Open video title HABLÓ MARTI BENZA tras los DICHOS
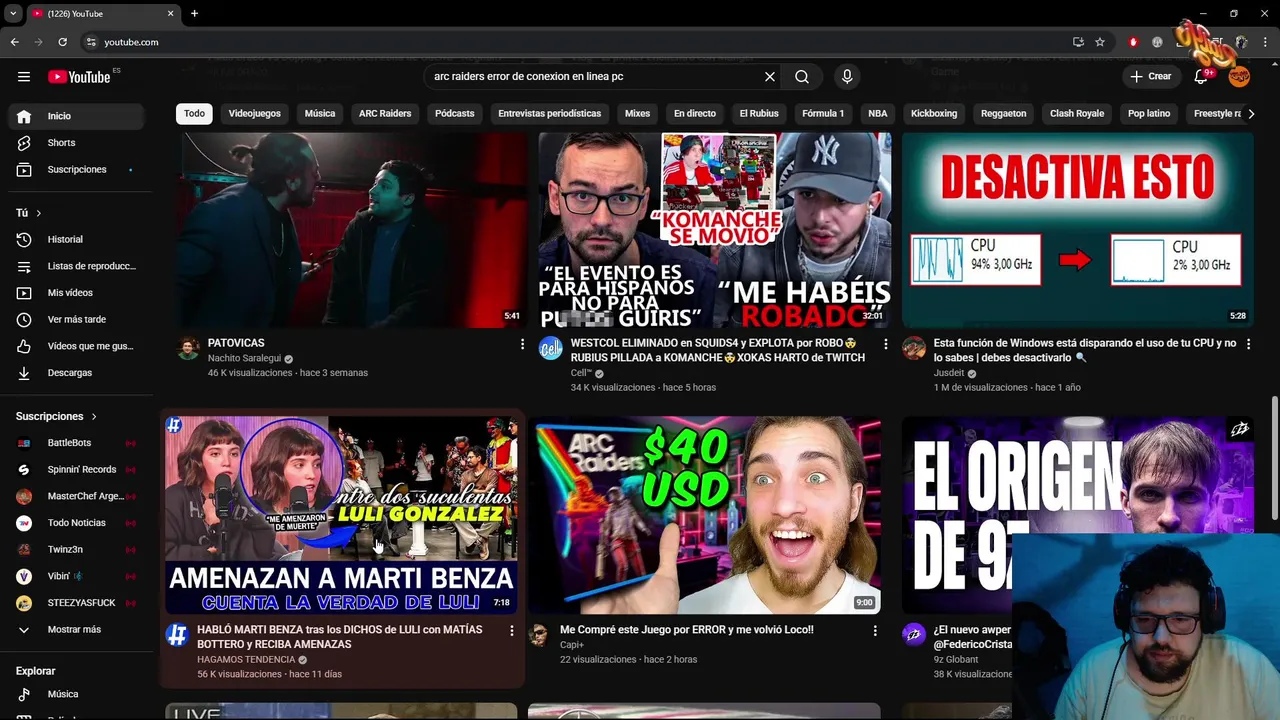Image resolution: width=1280 pixels, height=720 pixels. [340, 637]
